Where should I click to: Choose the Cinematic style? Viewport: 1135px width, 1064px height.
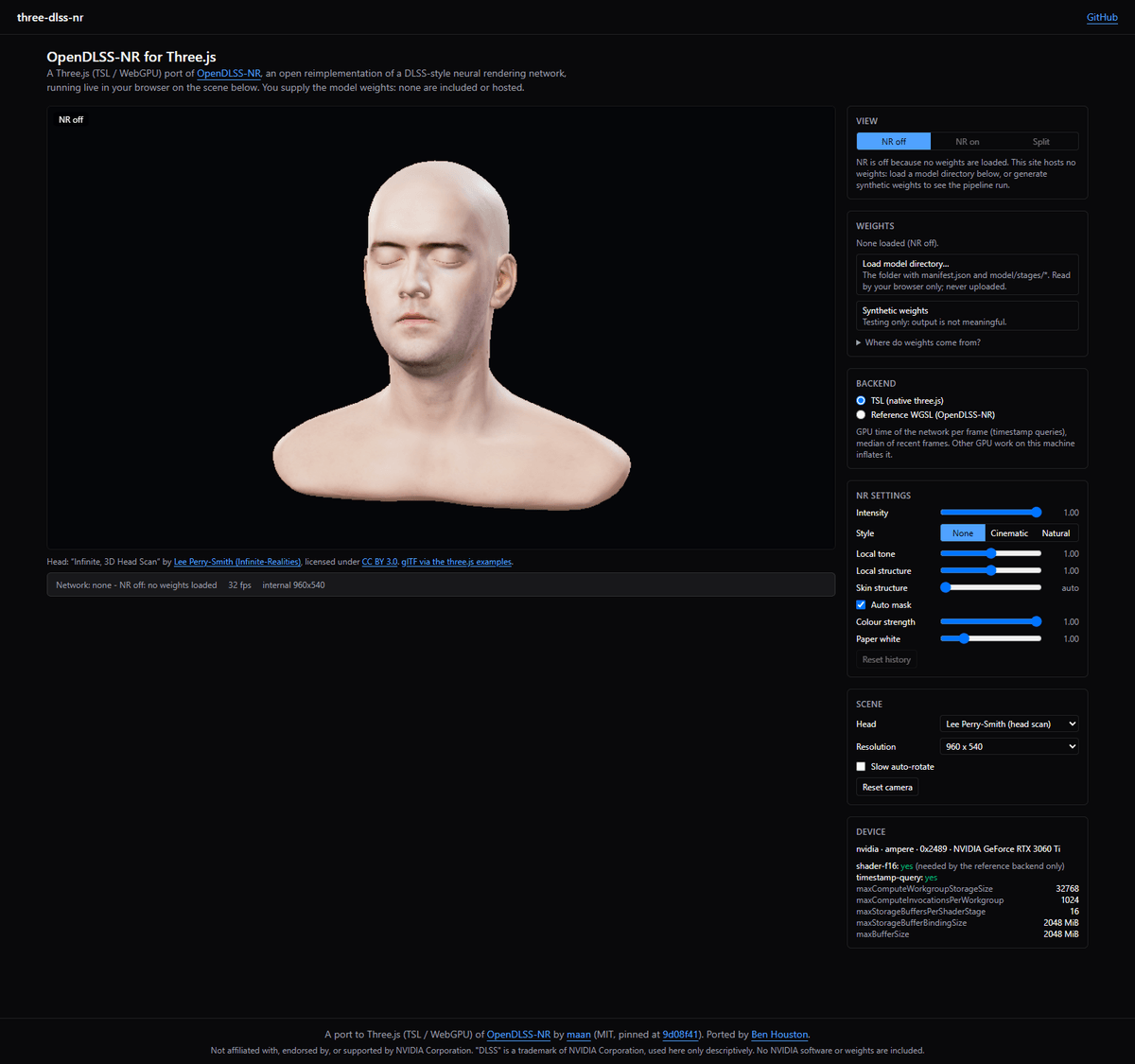[x=1009, y=533]
